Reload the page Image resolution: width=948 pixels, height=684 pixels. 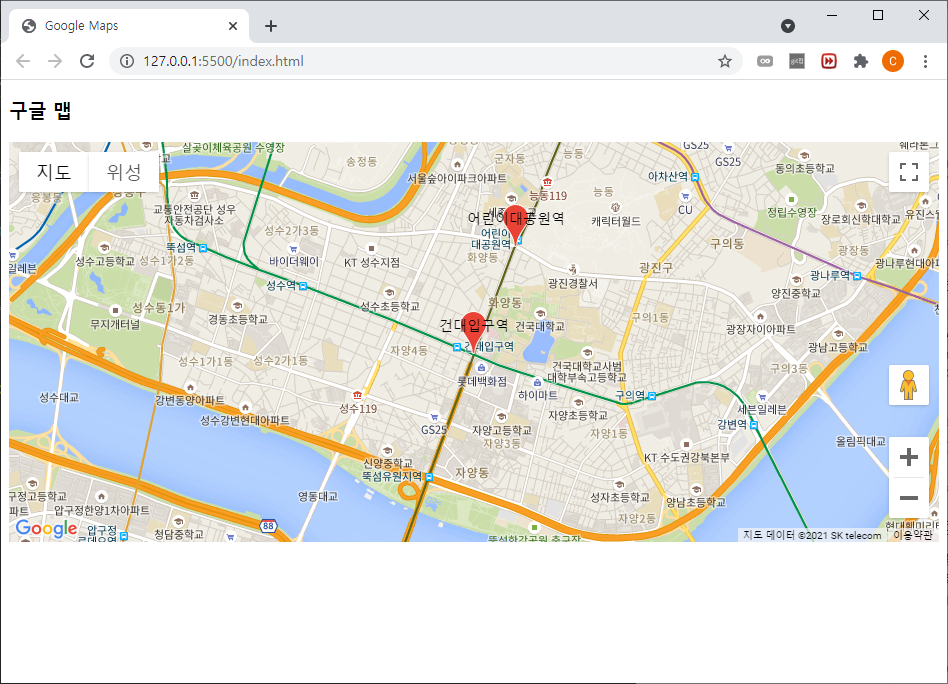87,61
